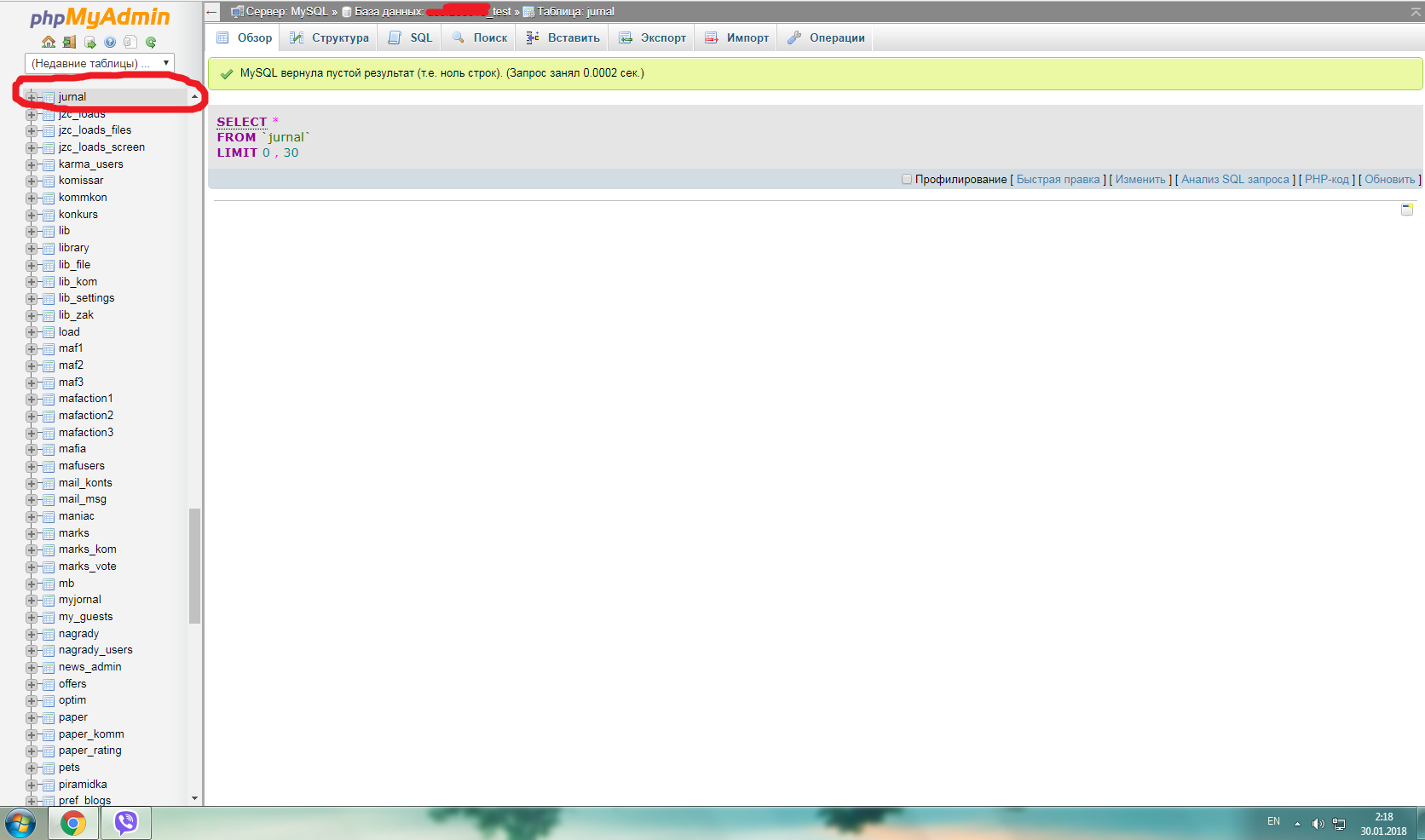Image resolution: width=1425 pixels, height=840 pixels.
Task: Open the query window icon
Action: [89, 42]
